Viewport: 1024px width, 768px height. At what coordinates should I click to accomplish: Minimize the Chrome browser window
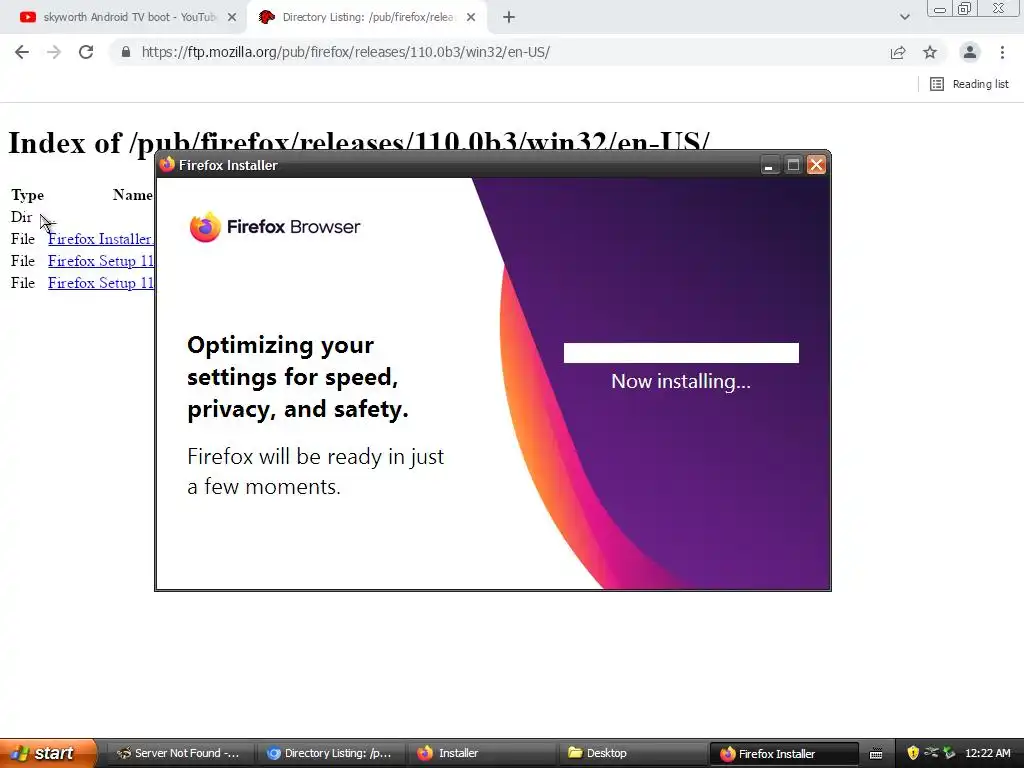940,9
